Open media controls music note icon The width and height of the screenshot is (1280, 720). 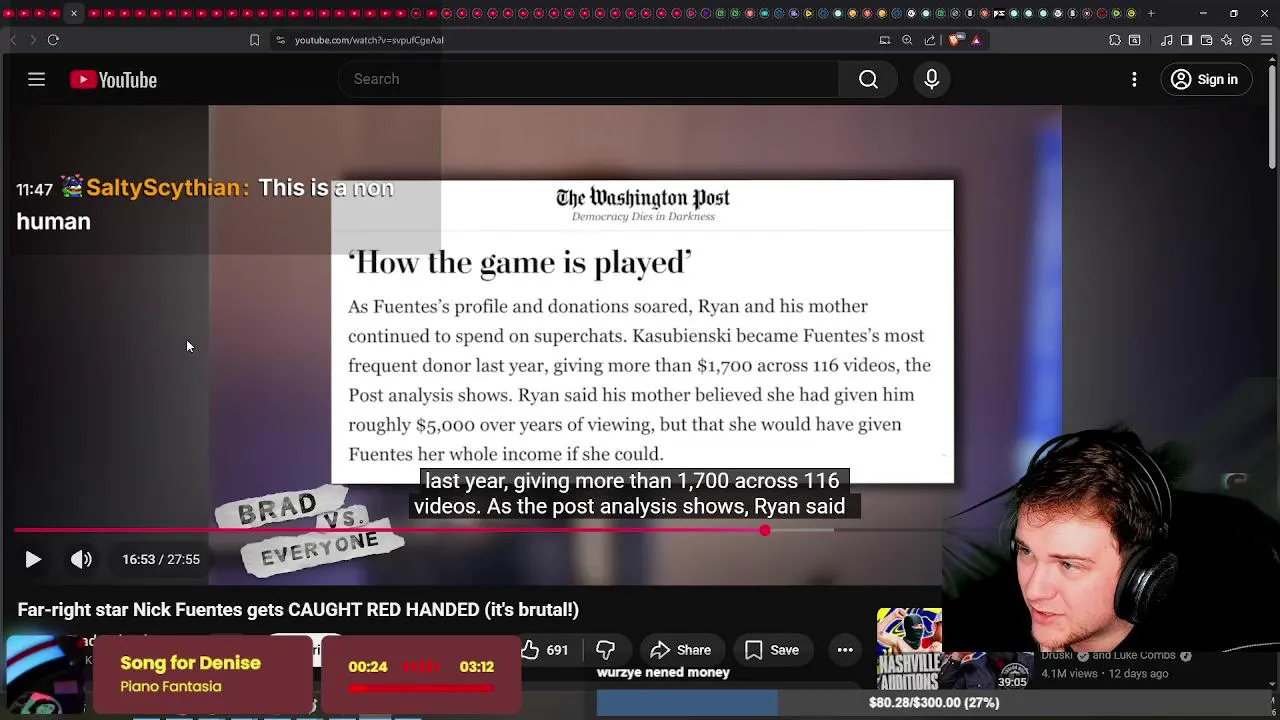[1167, 40]
